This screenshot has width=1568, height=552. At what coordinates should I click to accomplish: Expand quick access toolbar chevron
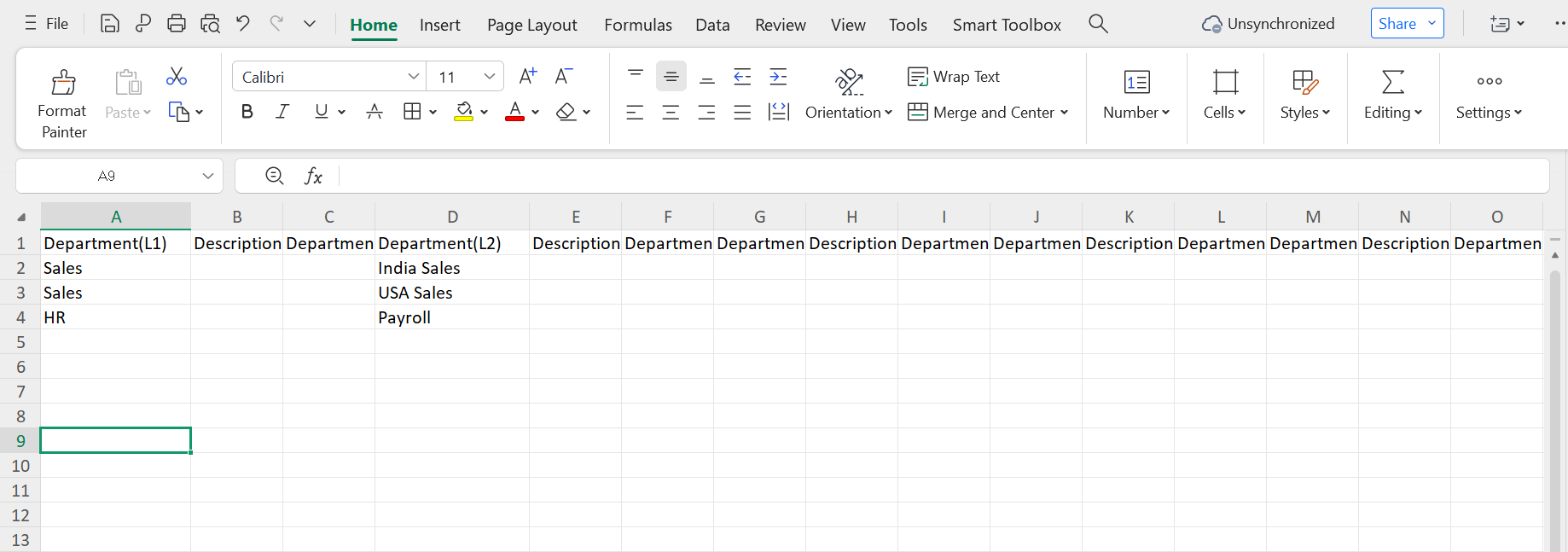click(x=310, y=24)
